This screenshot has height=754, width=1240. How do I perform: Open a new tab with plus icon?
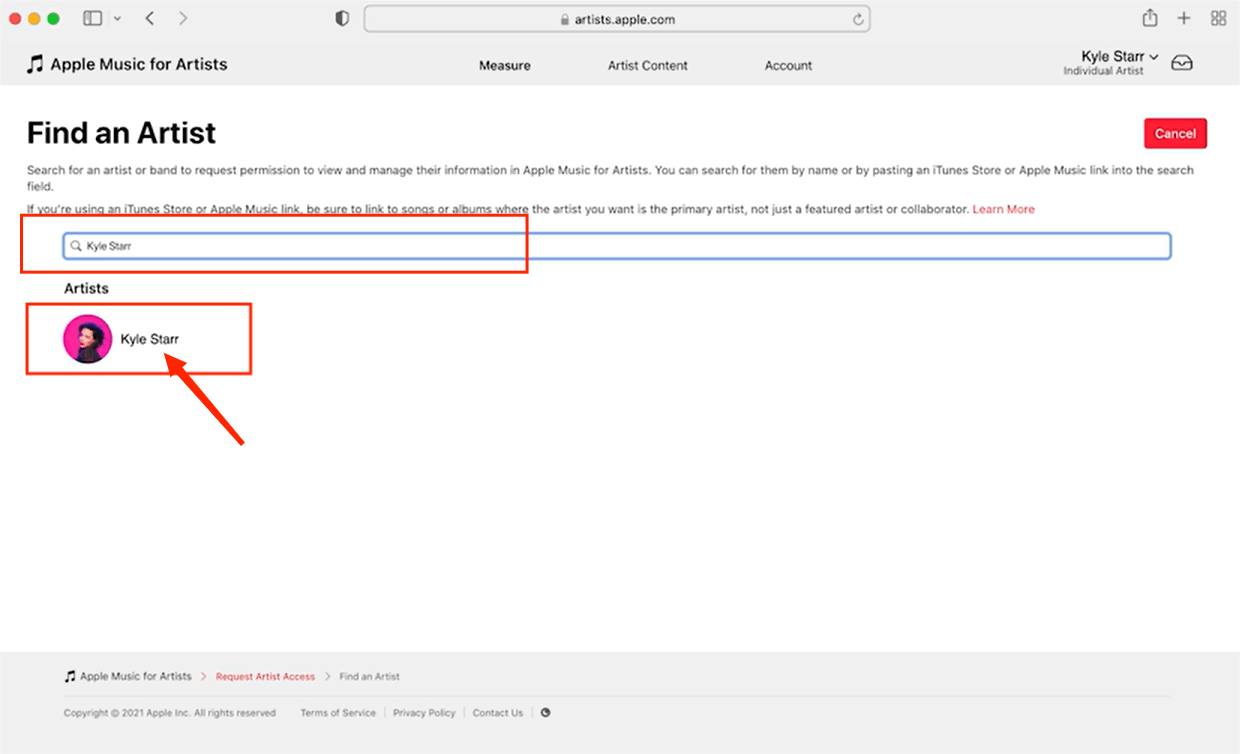click(1184, 18)
